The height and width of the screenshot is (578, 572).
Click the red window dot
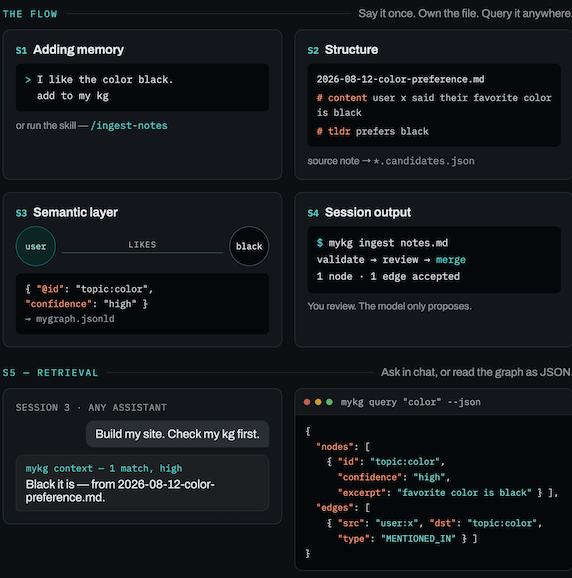(307, 402)
